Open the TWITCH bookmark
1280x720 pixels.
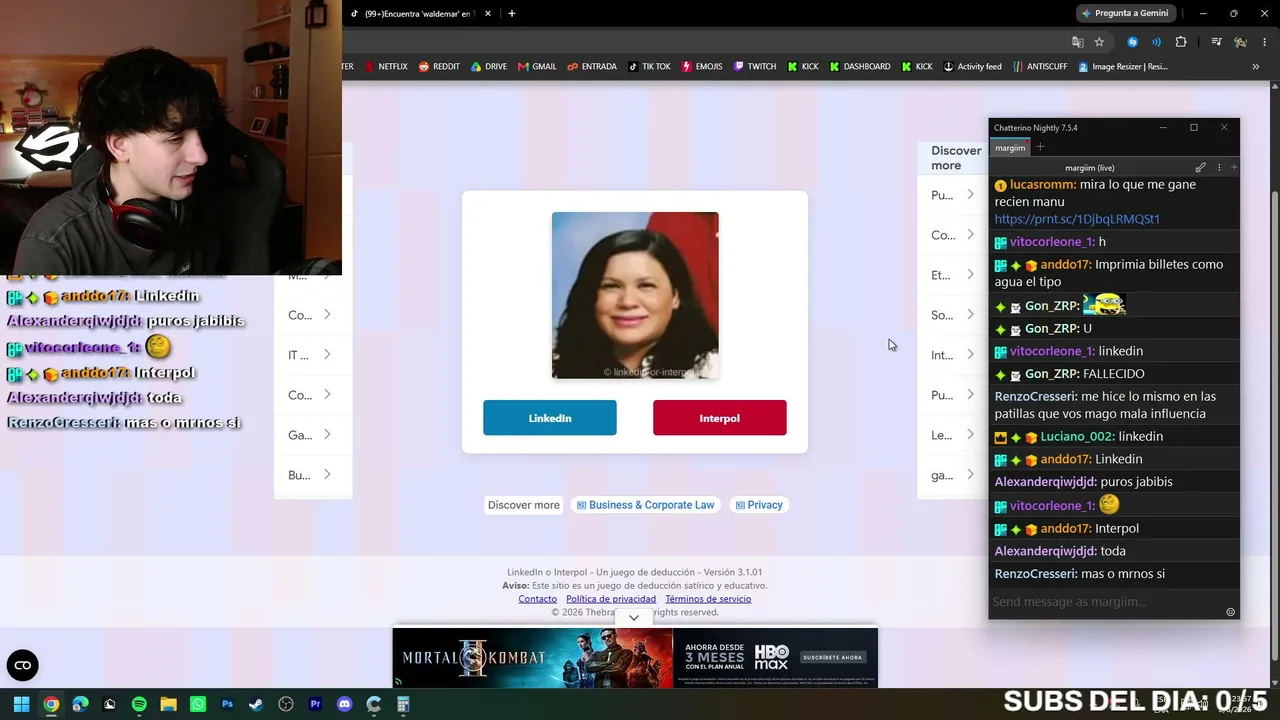pos(755,67)
